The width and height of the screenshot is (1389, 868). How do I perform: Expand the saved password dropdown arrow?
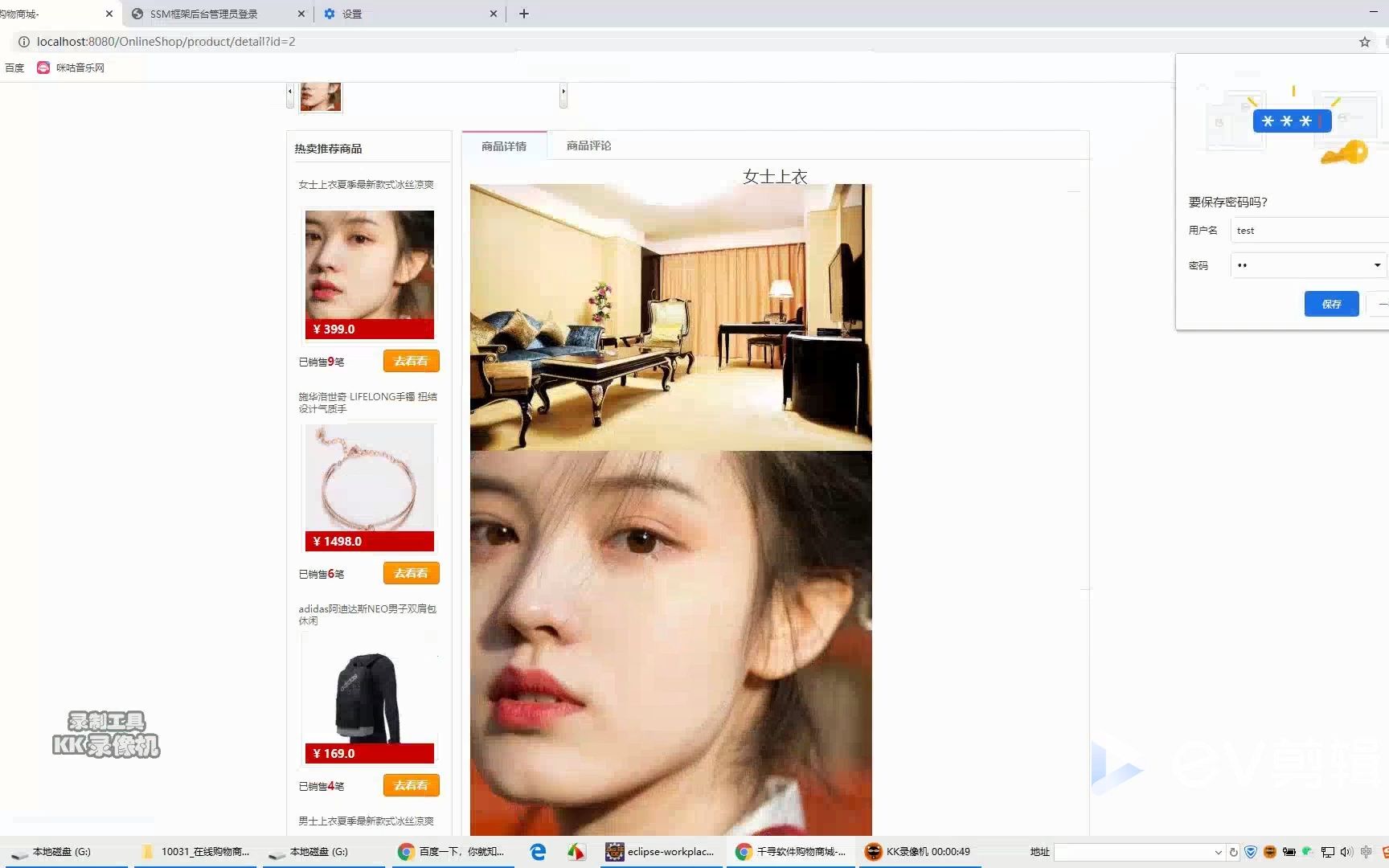1377,265
